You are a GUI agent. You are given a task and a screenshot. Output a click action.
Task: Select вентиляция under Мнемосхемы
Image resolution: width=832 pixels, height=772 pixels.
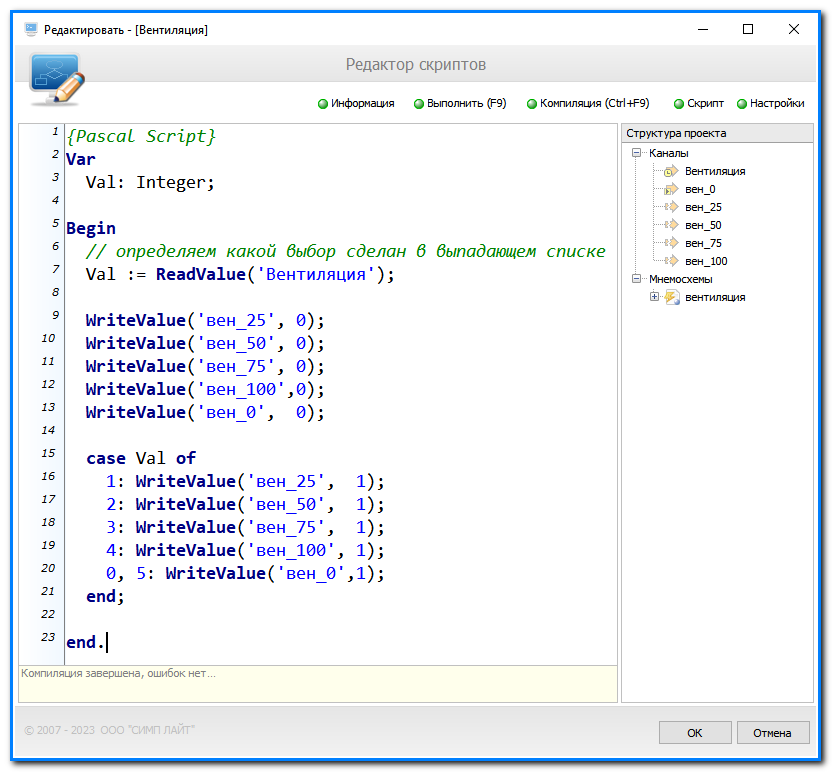(x=715, y=298)
